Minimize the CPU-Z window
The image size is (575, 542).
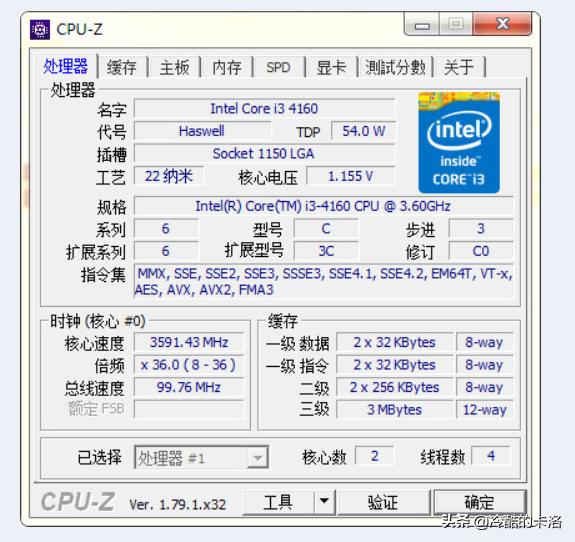(422, 25)
